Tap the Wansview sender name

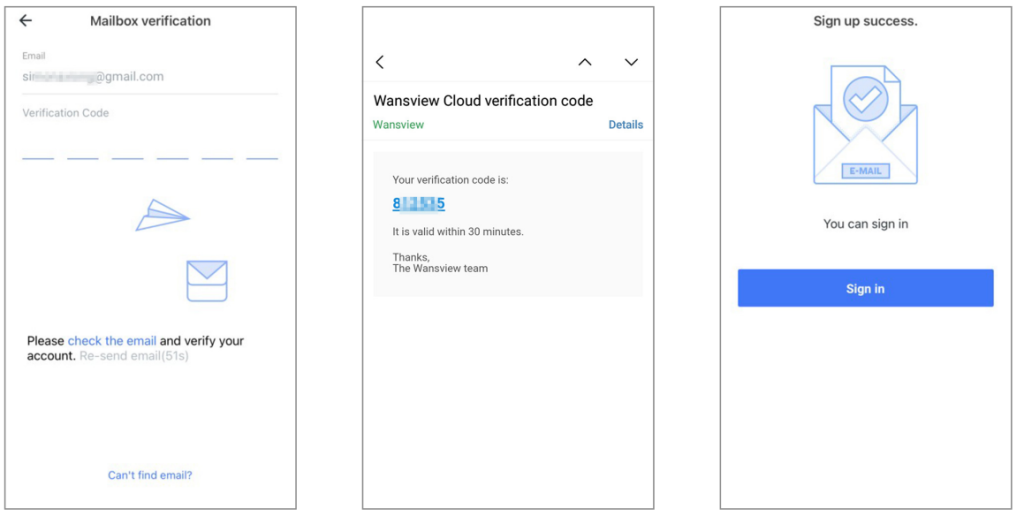(x=398, y=125)
